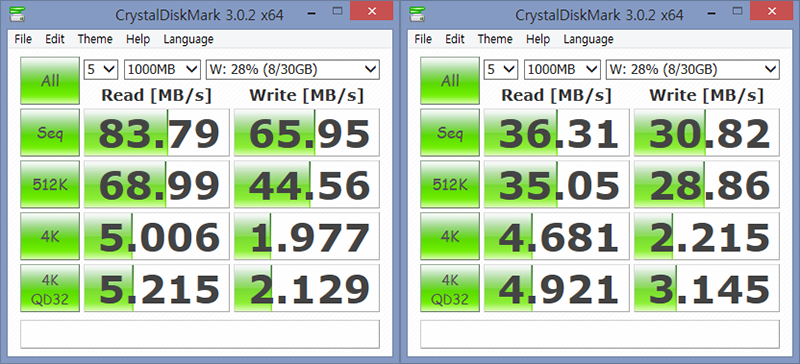Click the comment field in left window
Viewport: 800px width, 364px height.
[200, 334]
